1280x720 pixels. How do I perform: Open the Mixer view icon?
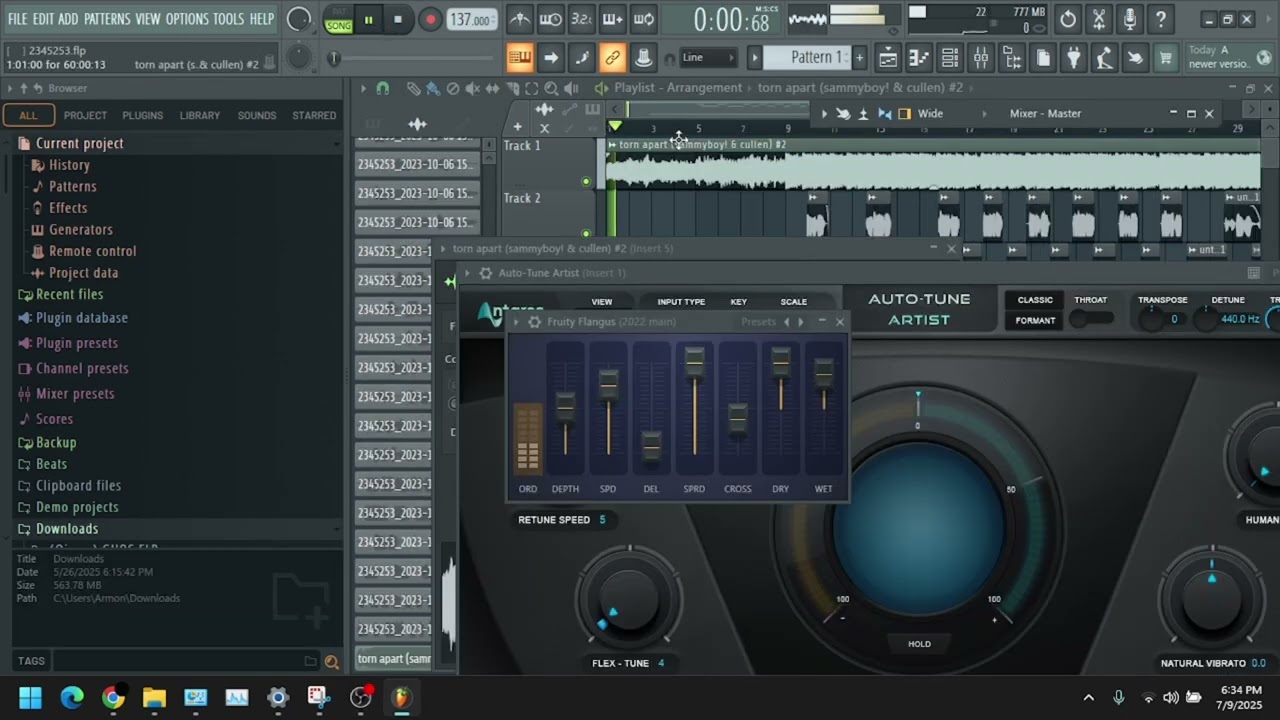(x=981, y=58)
